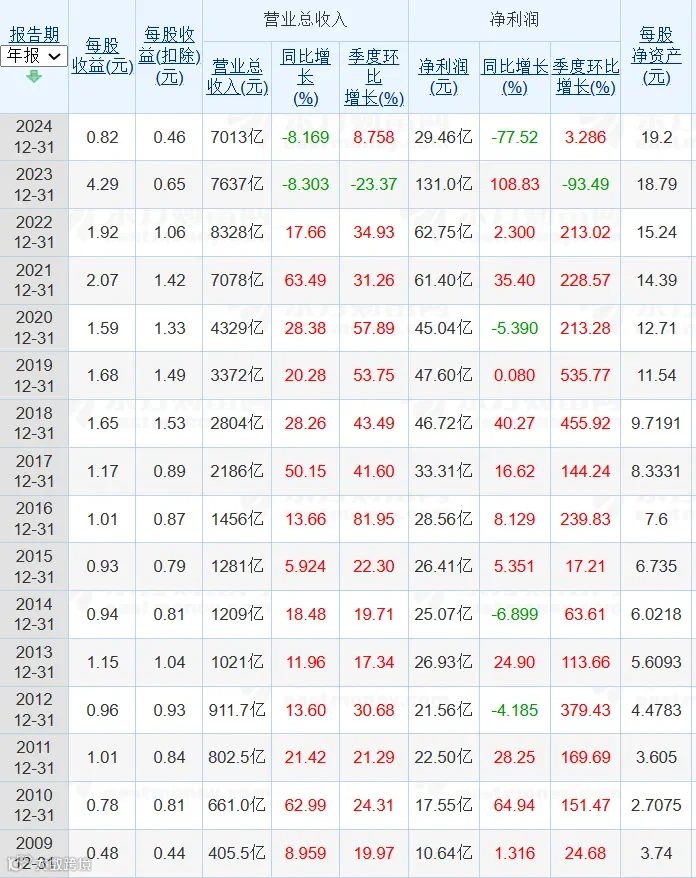696x878 pixels.
Task: Click net profit 62.75亿 for 2022
Action: (443, 232)
